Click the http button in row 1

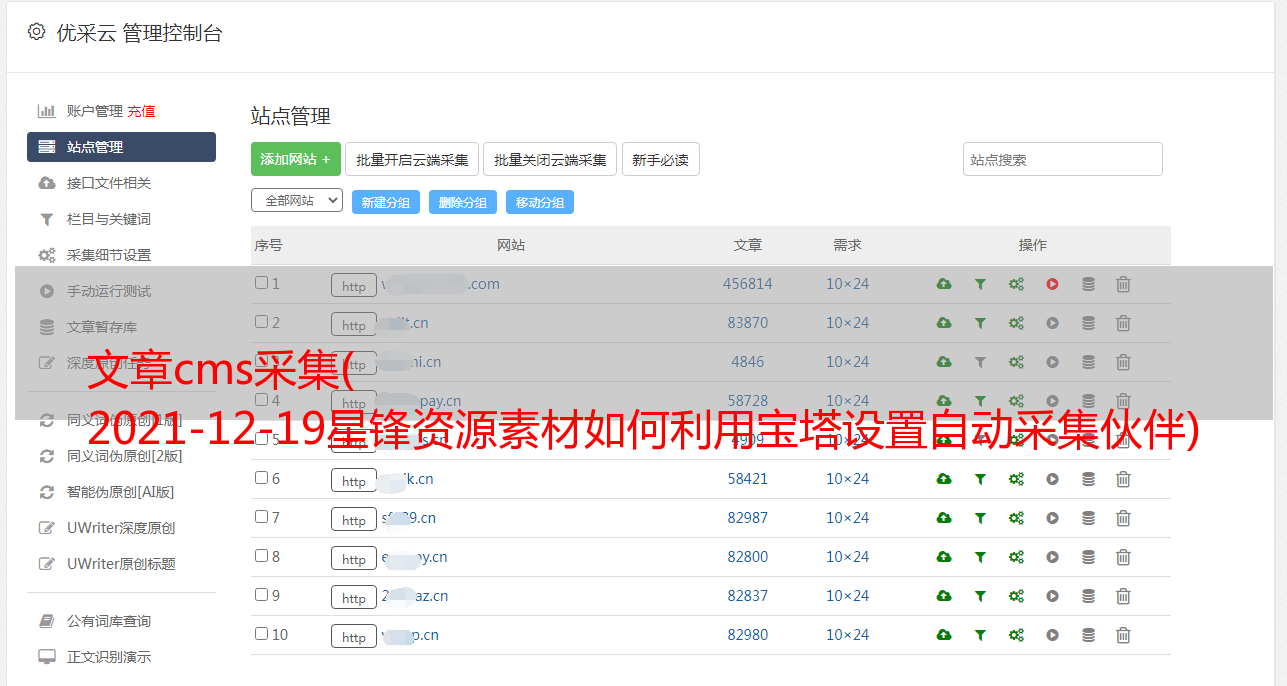pos(354,285)
